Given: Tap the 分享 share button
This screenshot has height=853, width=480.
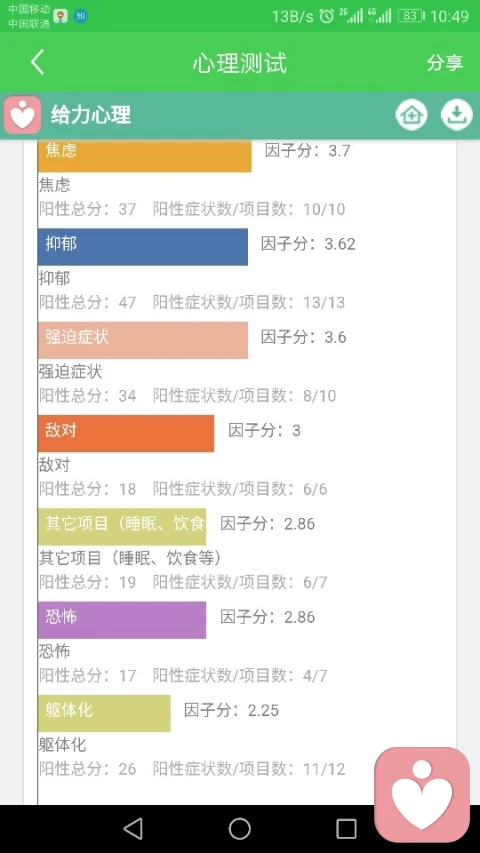Looking at the screenshot, I should point(445,63).
